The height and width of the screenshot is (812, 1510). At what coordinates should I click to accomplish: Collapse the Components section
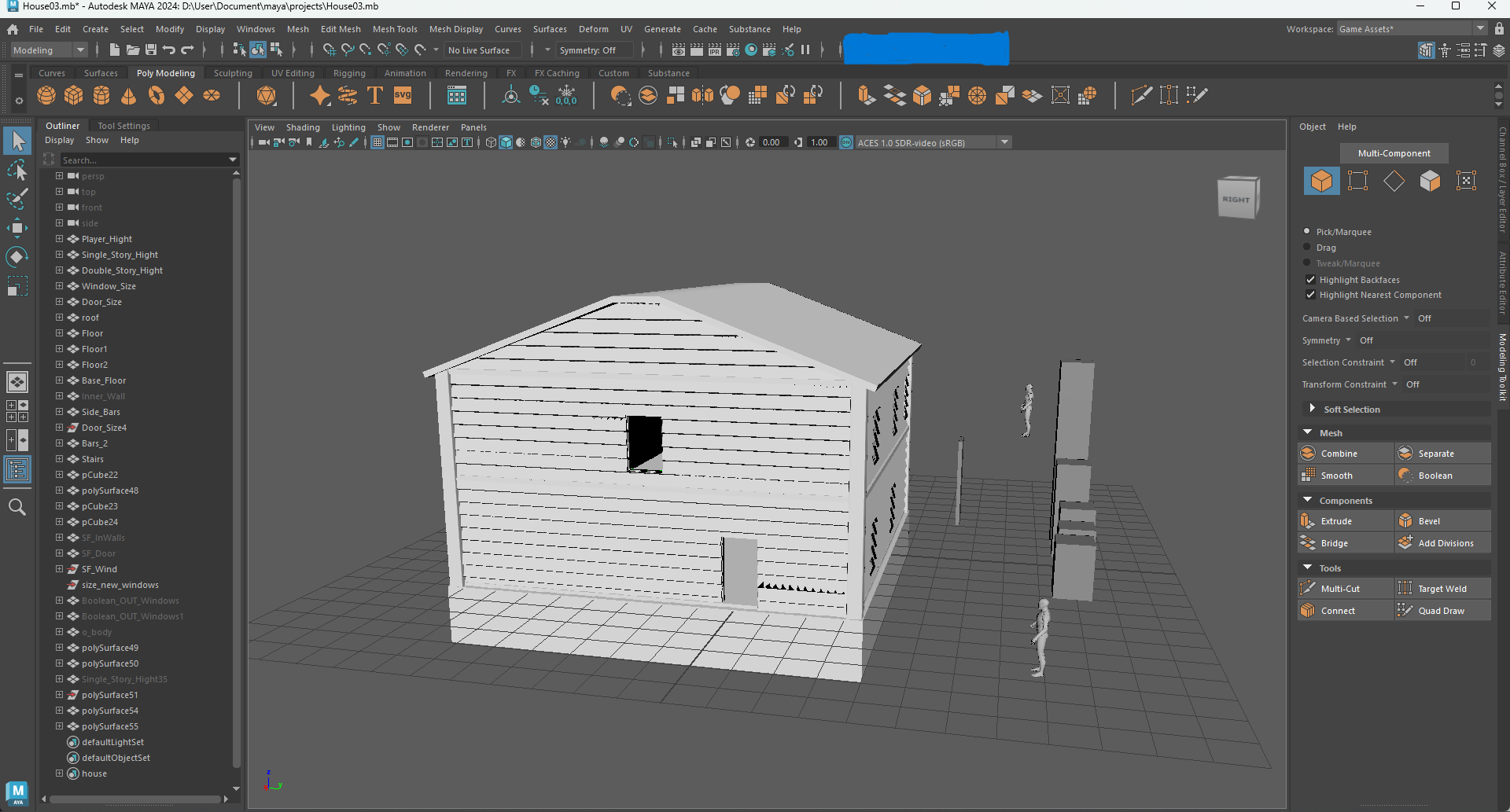[1308, 500]
